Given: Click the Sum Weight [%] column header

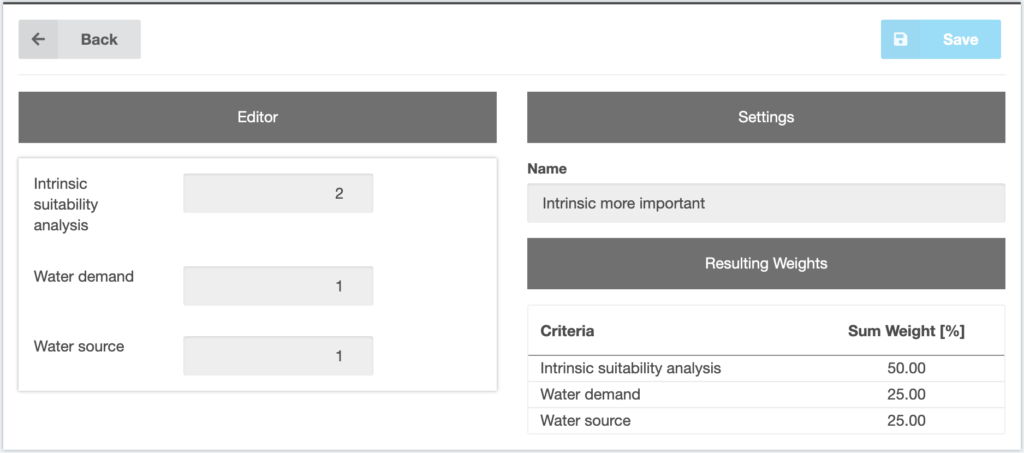Looking at the screenshot, I should [x=906, y=331].
